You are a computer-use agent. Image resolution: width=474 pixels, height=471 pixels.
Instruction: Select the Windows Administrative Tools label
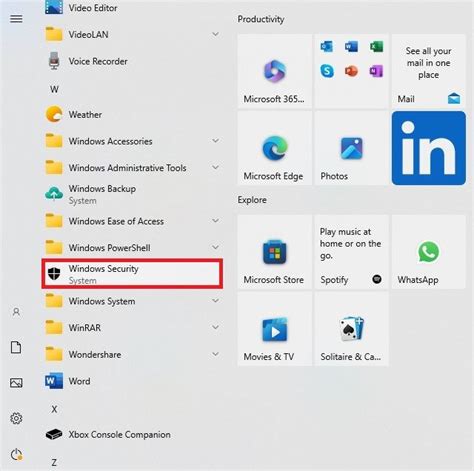click(127, 168)
